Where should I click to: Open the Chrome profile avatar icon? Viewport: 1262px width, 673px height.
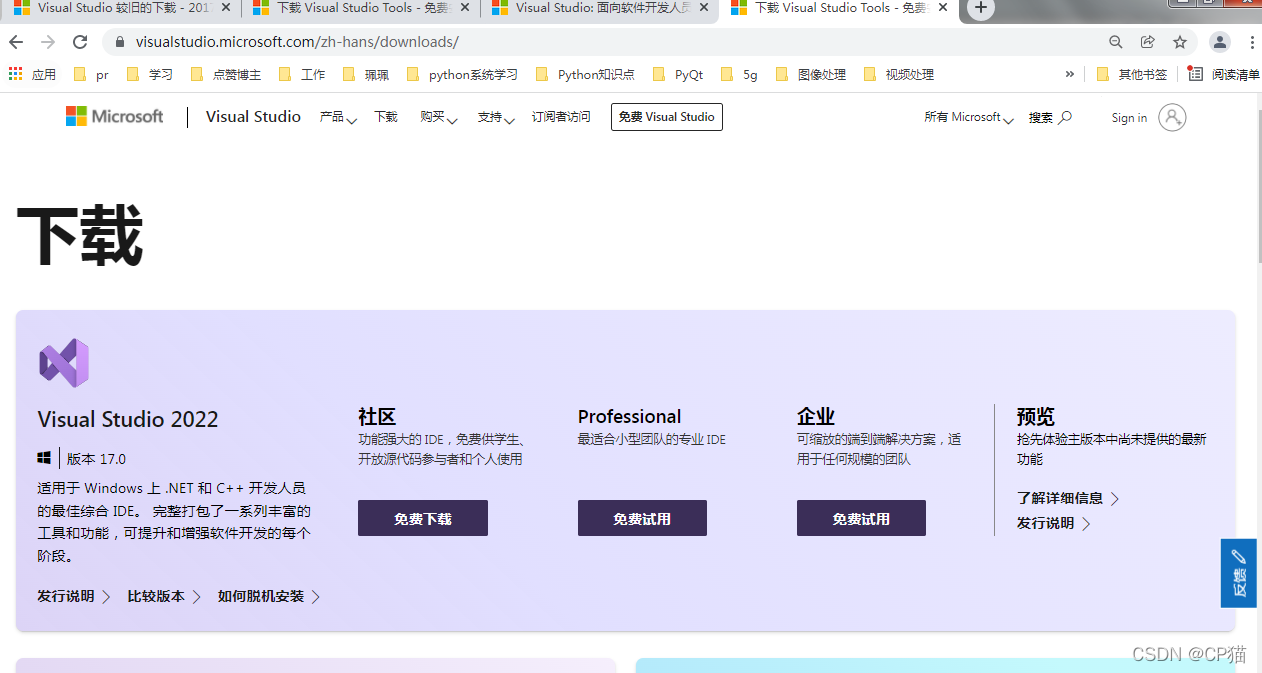pyautogui.click(x=1220, y=42)
